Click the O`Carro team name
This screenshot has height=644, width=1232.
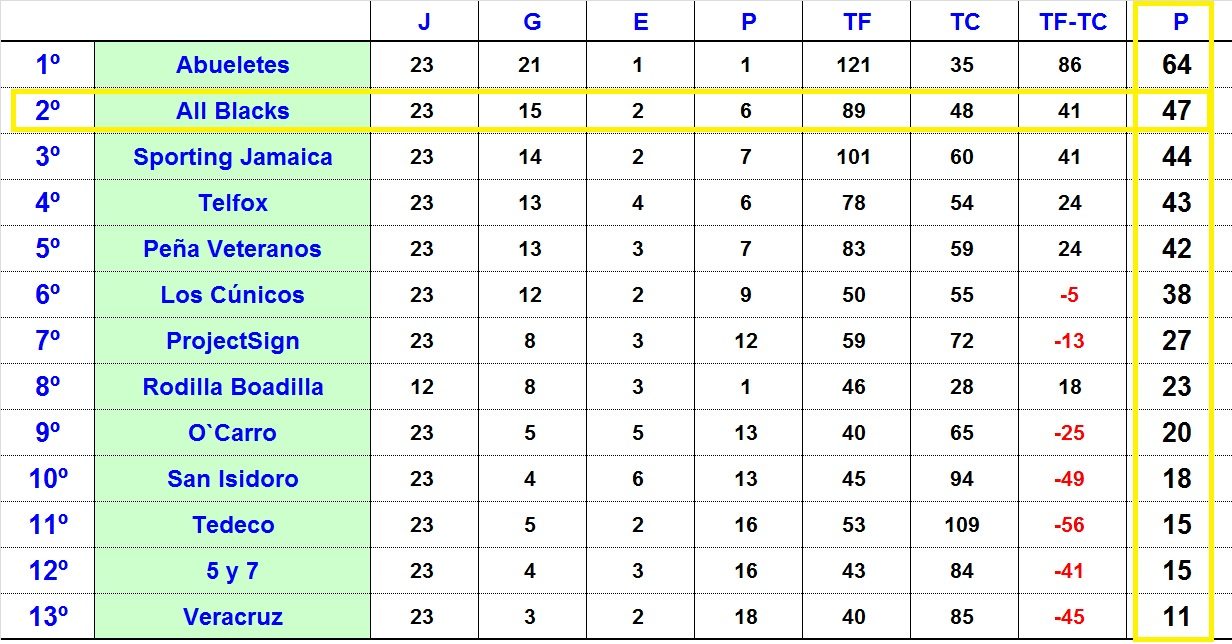[232, 433]
